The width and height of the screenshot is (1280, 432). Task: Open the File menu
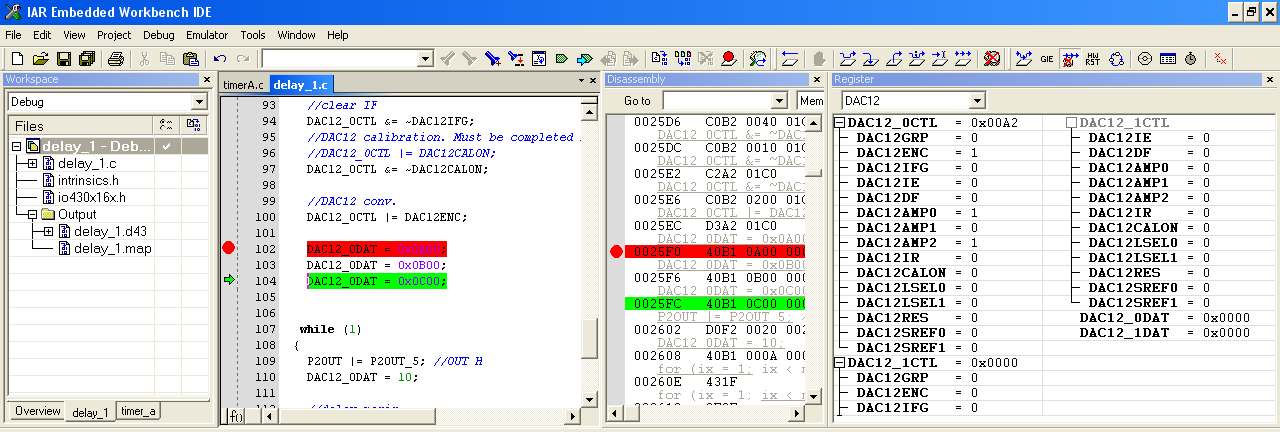pyautogui.click(x=13, y=35)
